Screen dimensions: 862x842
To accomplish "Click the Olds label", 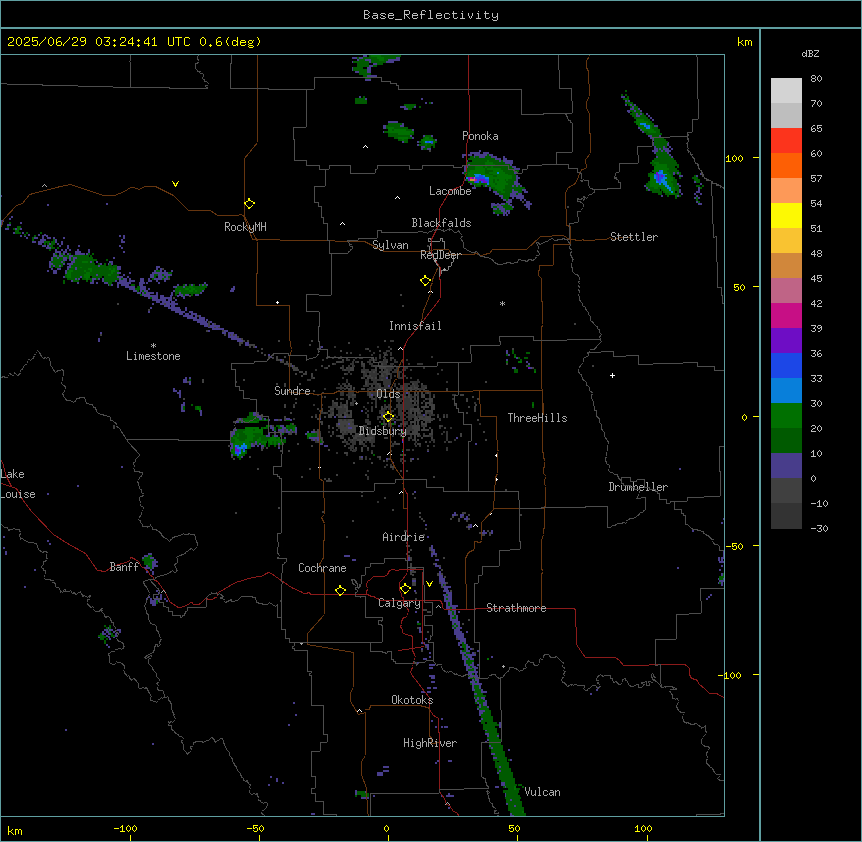I will tap(388, 394).
